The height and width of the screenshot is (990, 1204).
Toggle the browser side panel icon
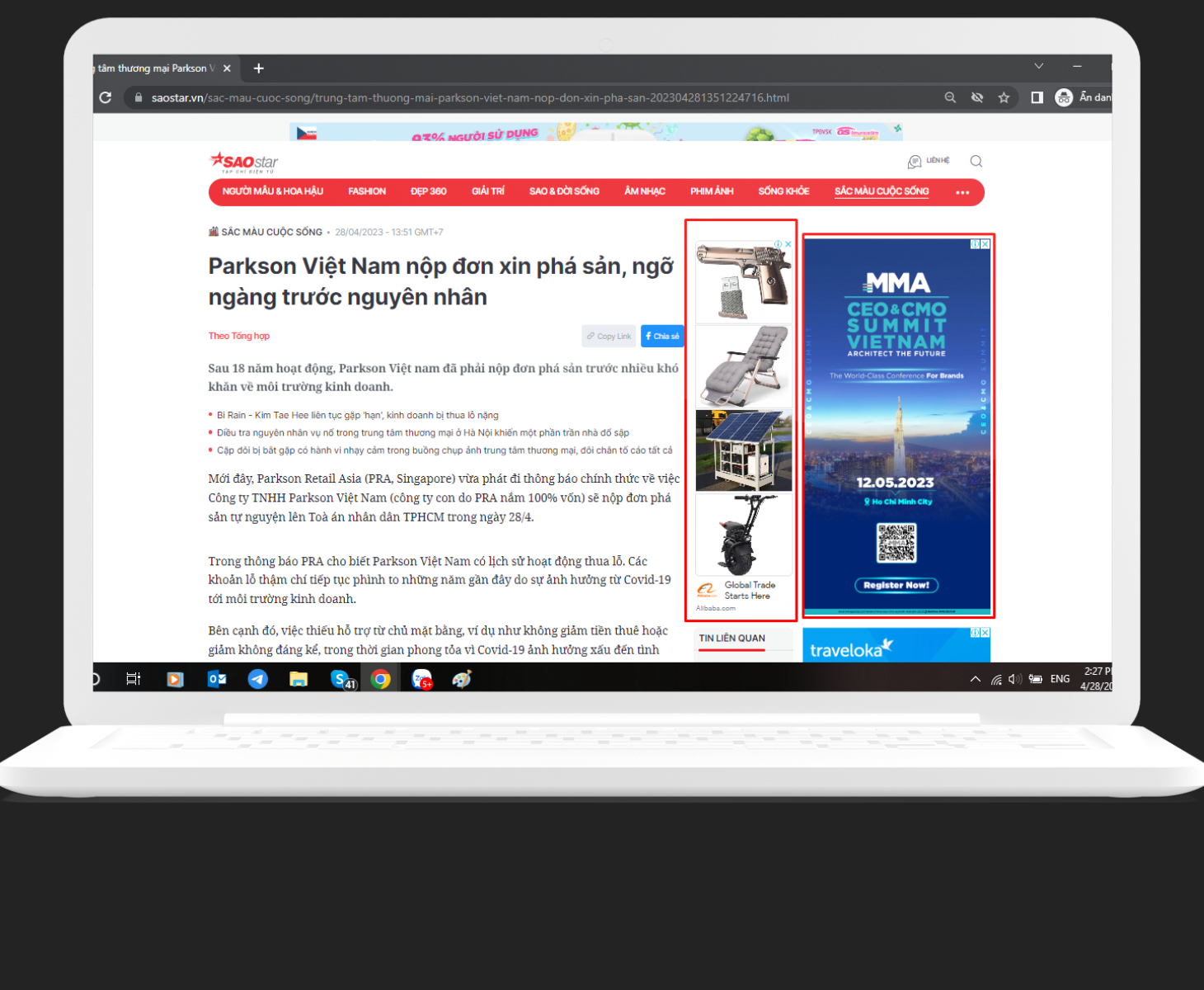[x=1037, y=97]
